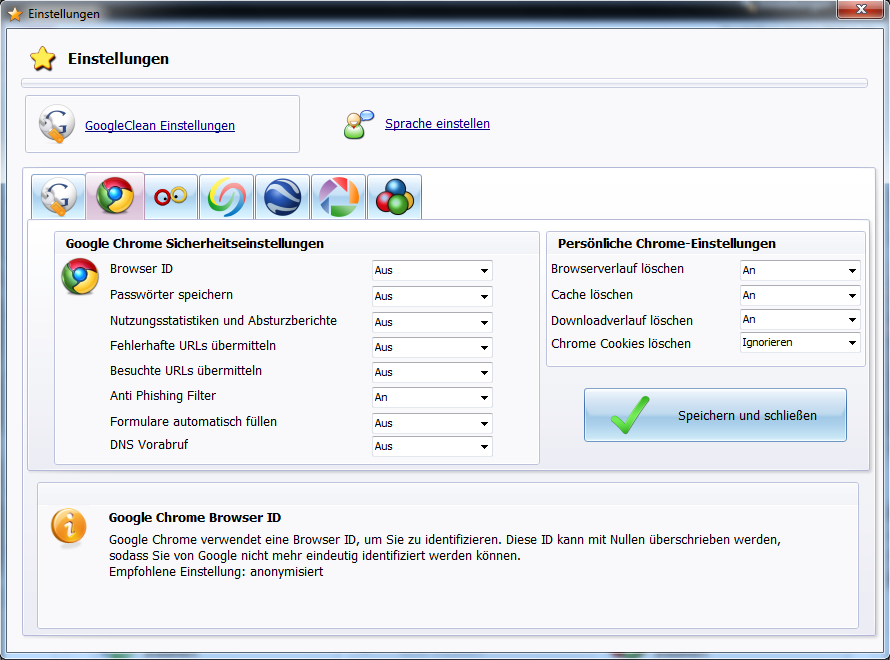Image resolution: width=890 pixels, height=660 pixels.
Task: Click Google Chrome Sicherheitseinstellungen group title
Action: (x=195, y=243)
